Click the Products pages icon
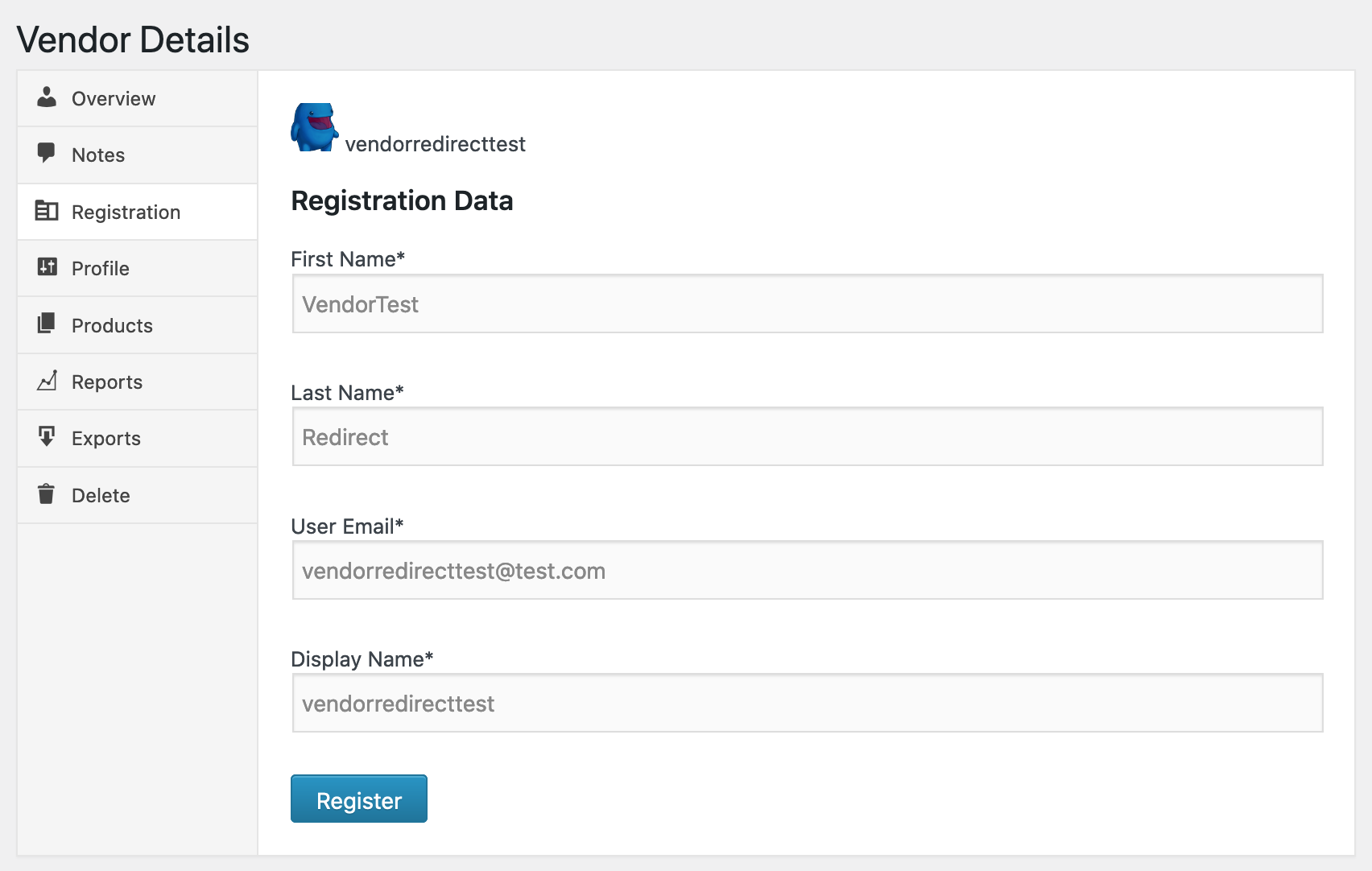This screenshot has height=871, width=1372. [47, 324]
